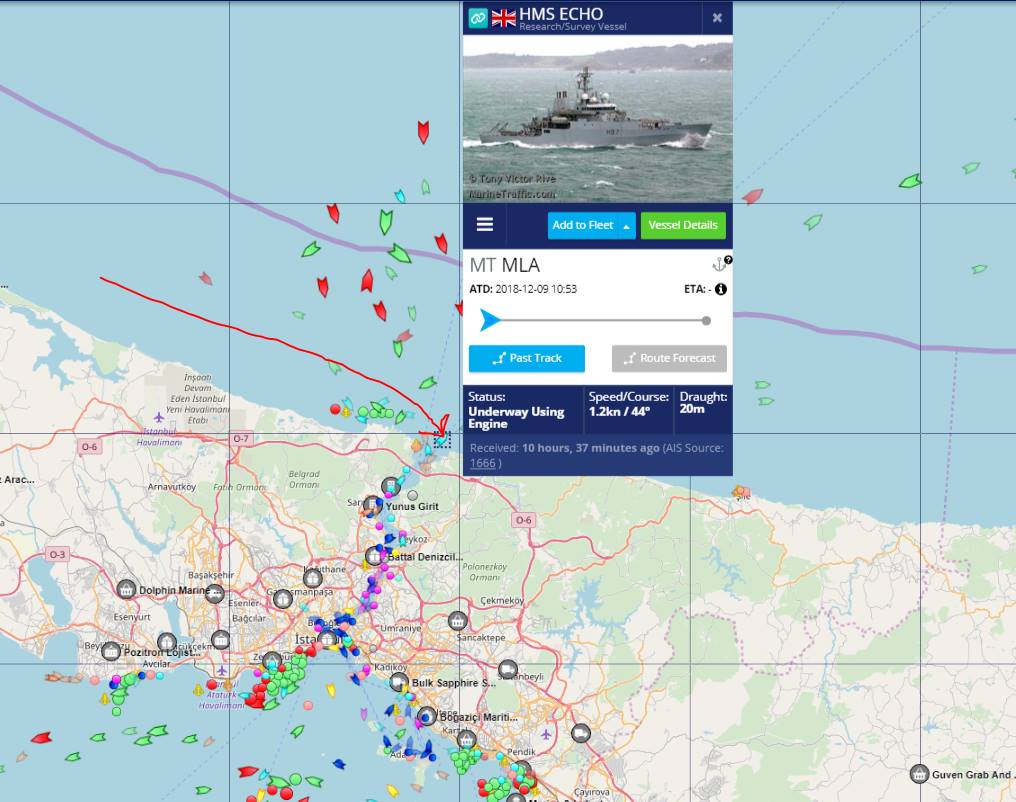Click the blue voyage progress arrow
Viewport: 1016px width, 802px height.
click(490, 320)
